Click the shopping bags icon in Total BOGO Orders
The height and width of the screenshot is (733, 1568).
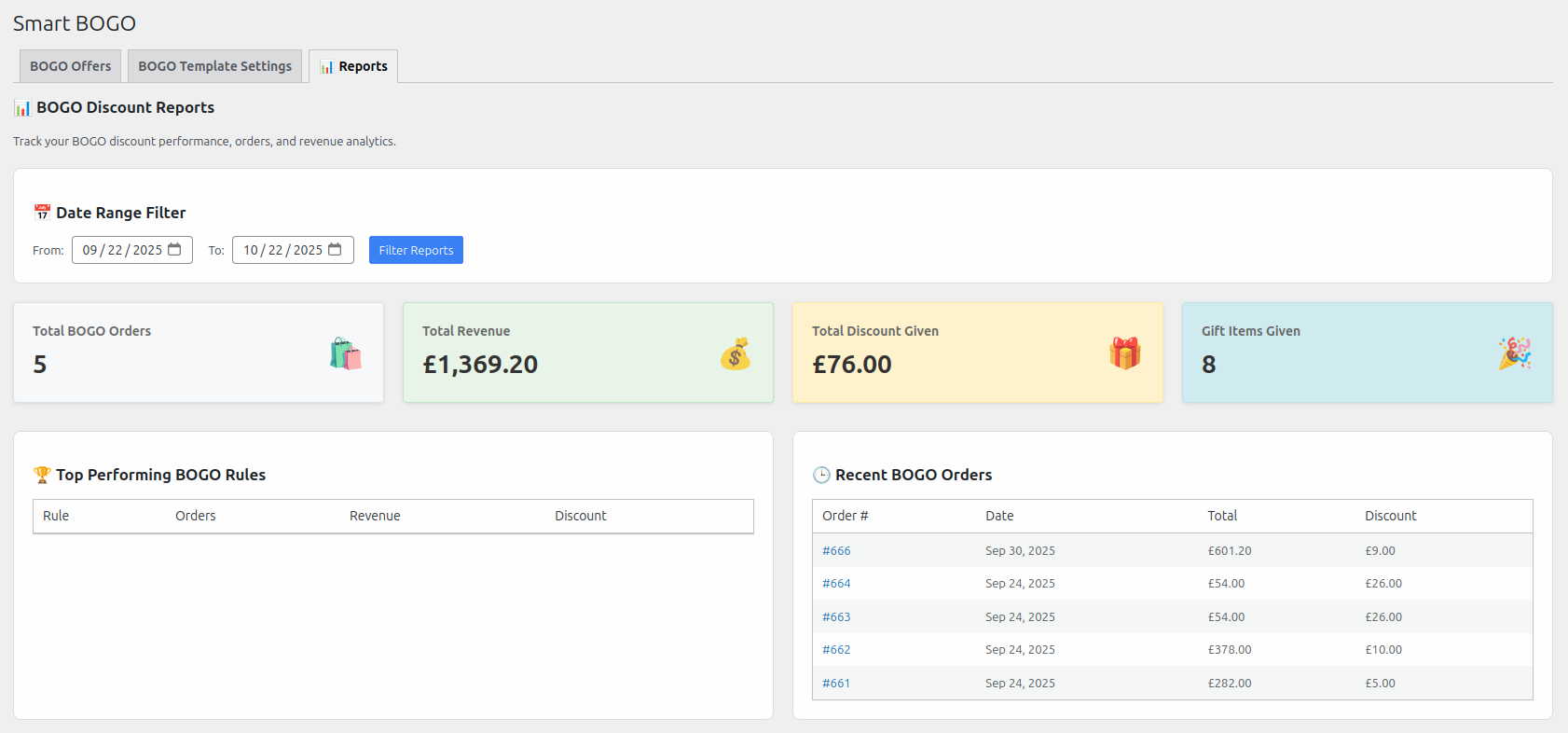pyautogui.click(x=345, y=354)
